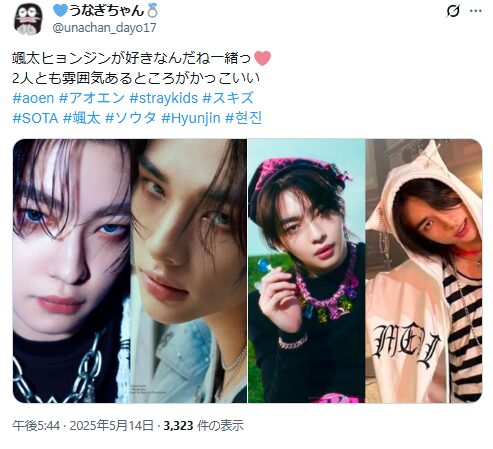View the blue-eyed close-up photo
This screenshot has height=449, width=493.
(71, 271)
